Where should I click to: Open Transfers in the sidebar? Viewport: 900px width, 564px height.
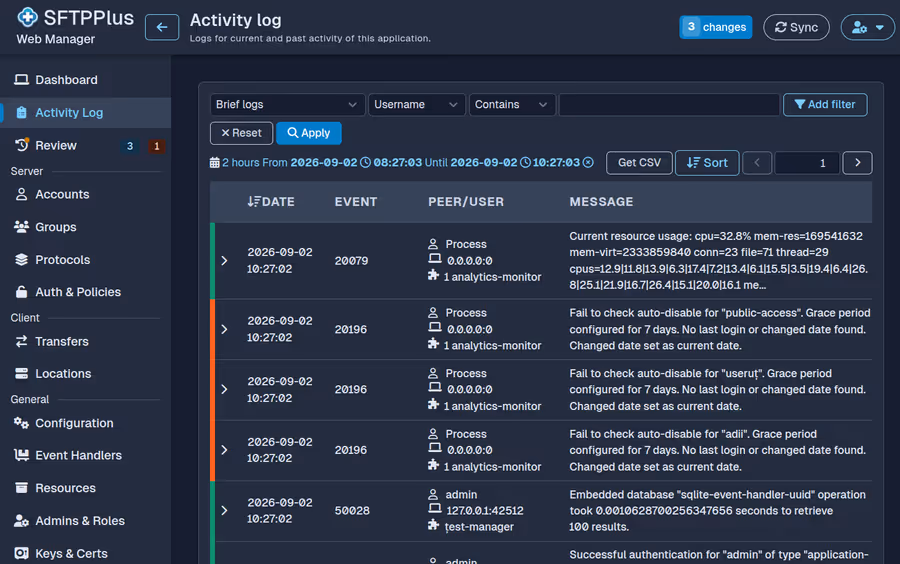[86, 341]
